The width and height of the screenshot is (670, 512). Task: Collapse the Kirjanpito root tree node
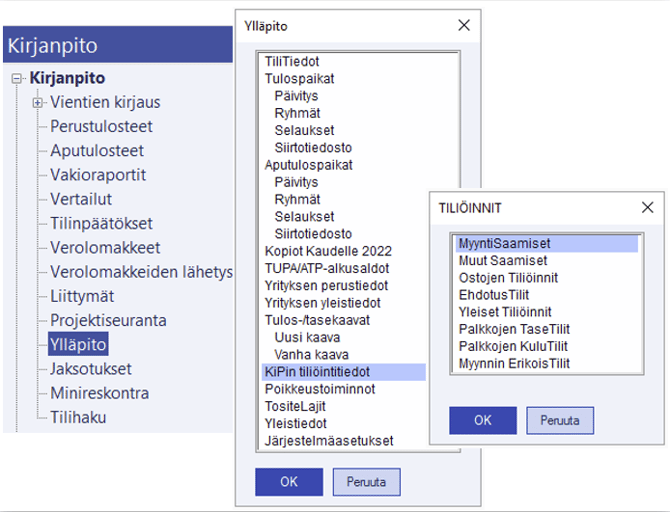click(x=16, y=79)
